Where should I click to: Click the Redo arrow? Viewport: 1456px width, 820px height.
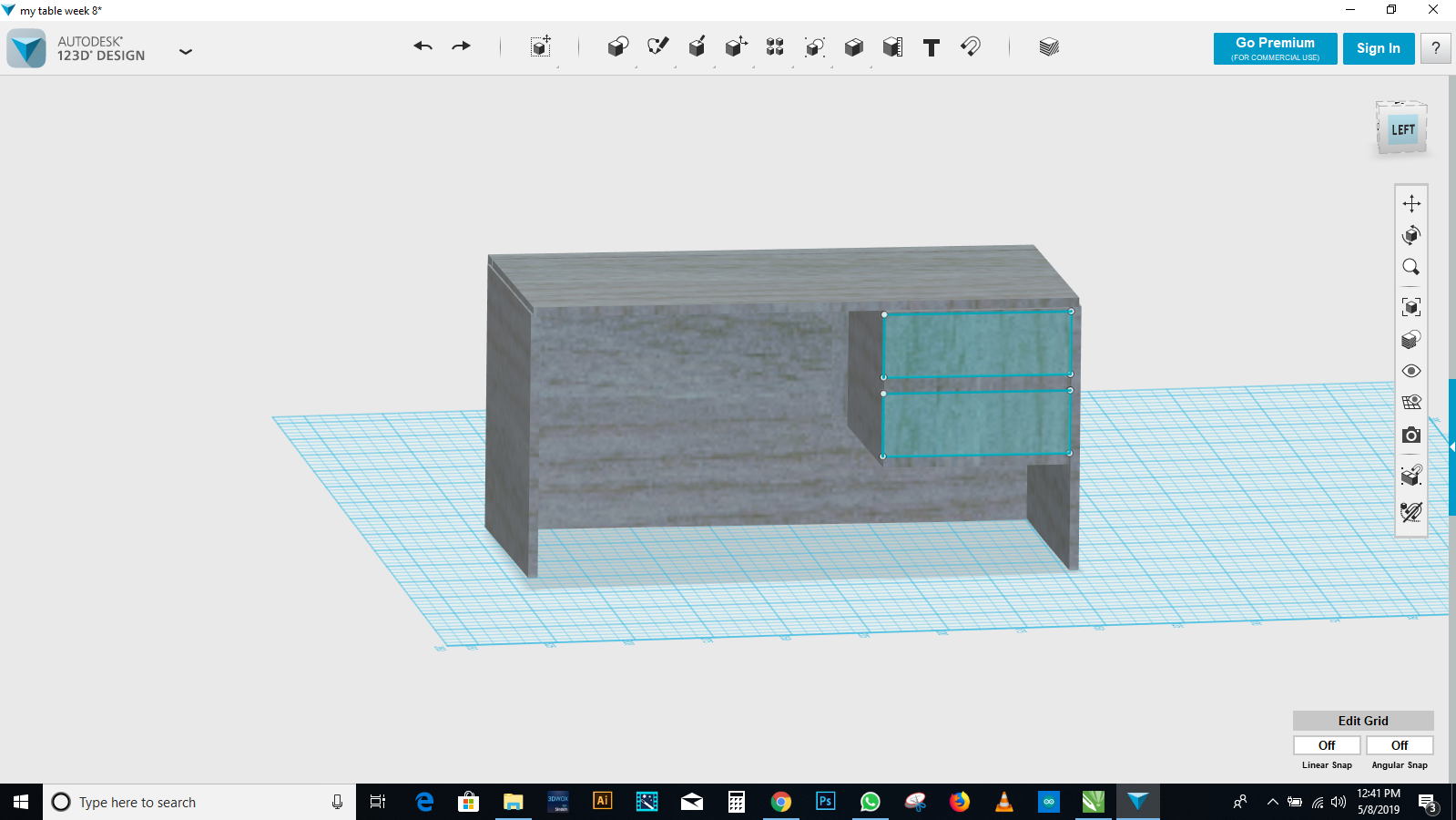pos(462,46)
